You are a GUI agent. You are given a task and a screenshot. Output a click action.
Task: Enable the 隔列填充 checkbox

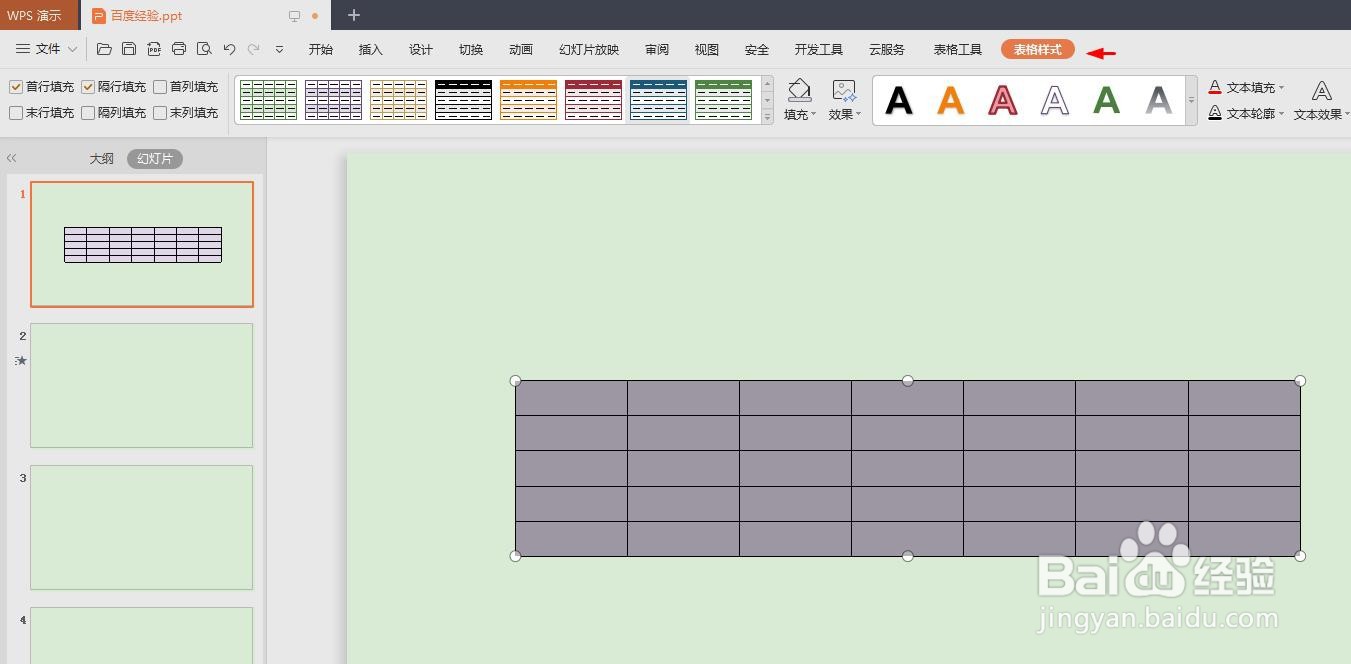point(88,113)
